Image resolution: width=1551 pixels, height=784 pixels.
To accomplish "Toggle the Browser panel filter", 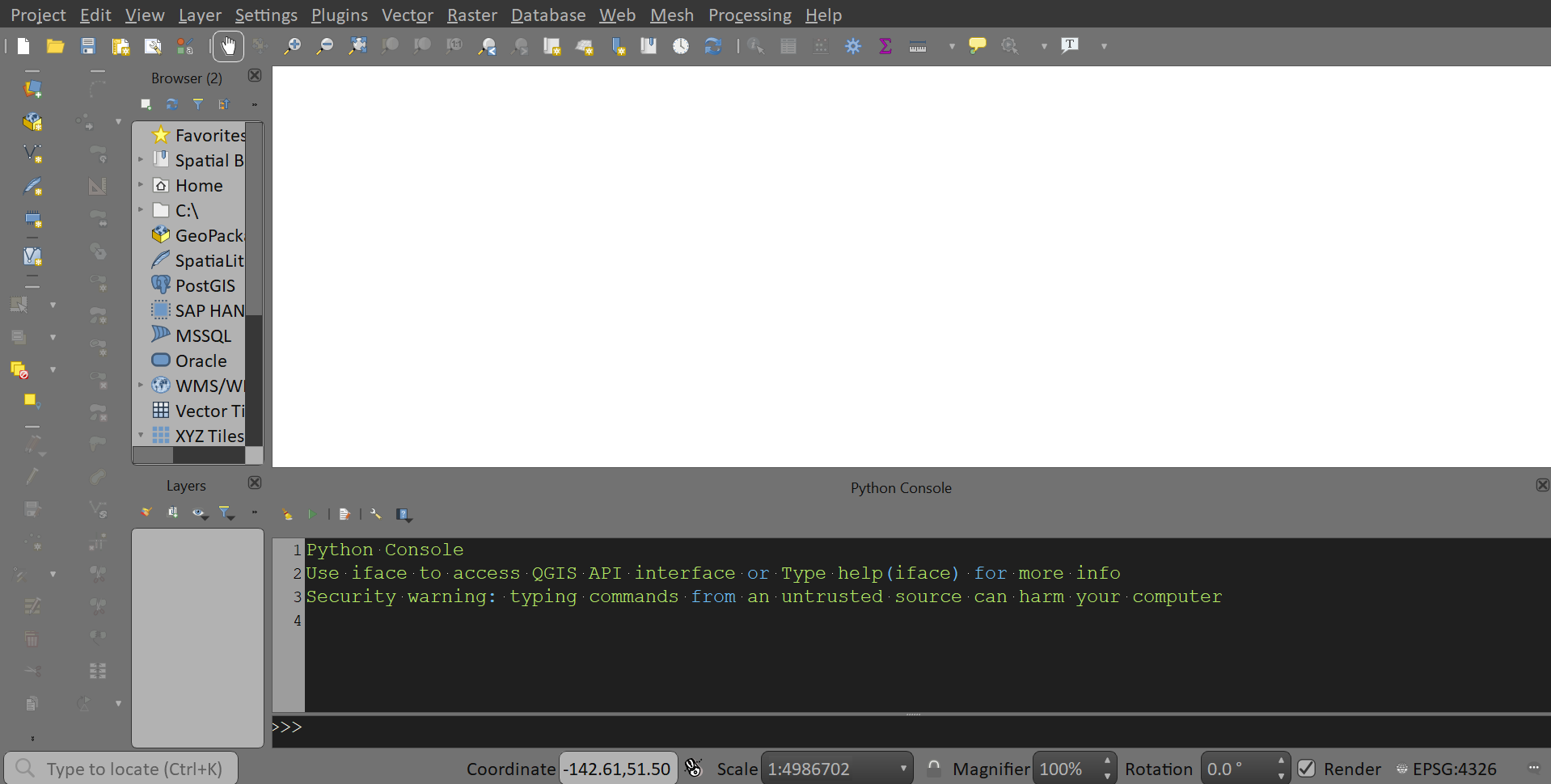I will [197, 103].
